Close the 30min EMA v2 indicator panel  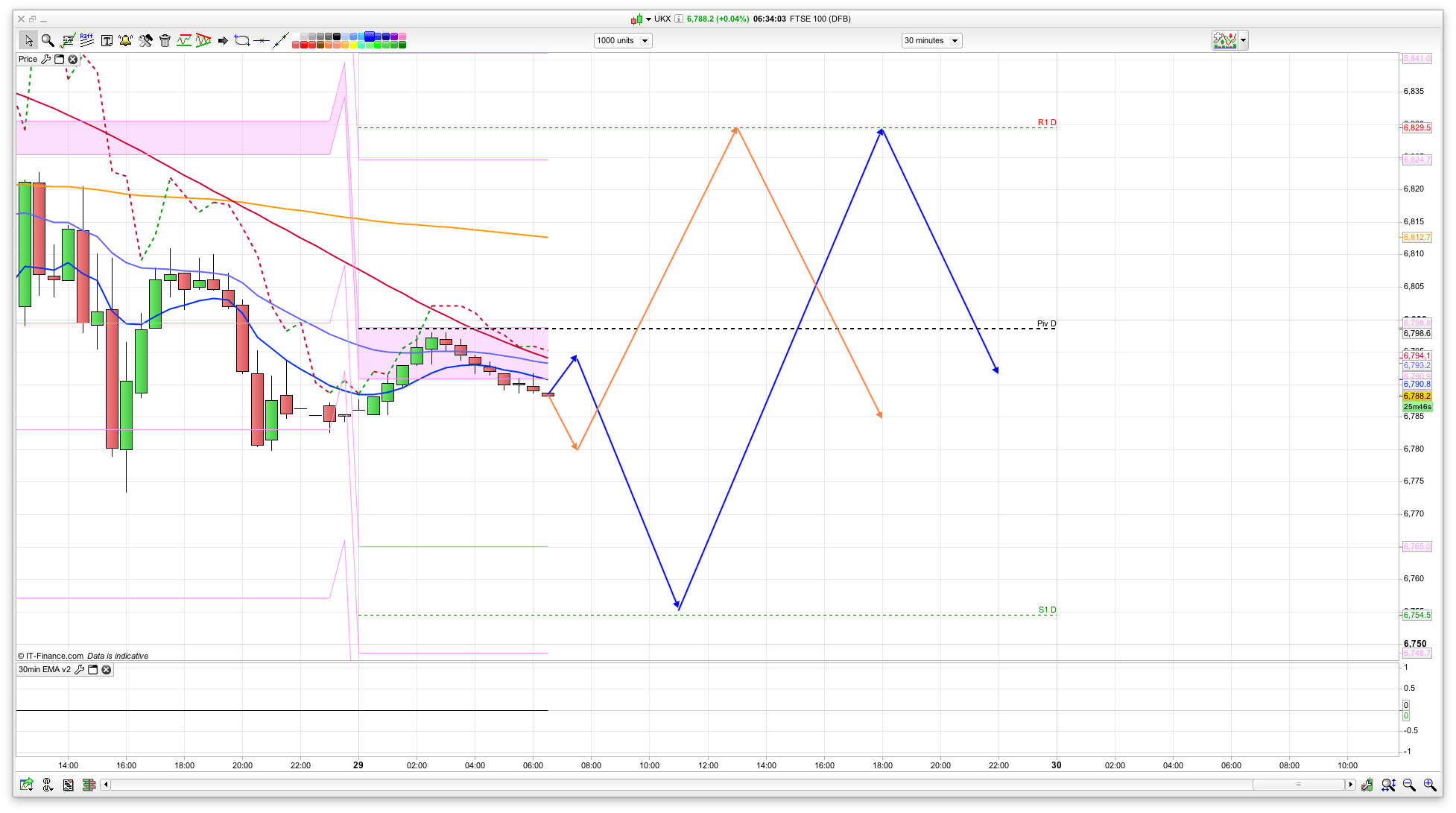[107, 669]
